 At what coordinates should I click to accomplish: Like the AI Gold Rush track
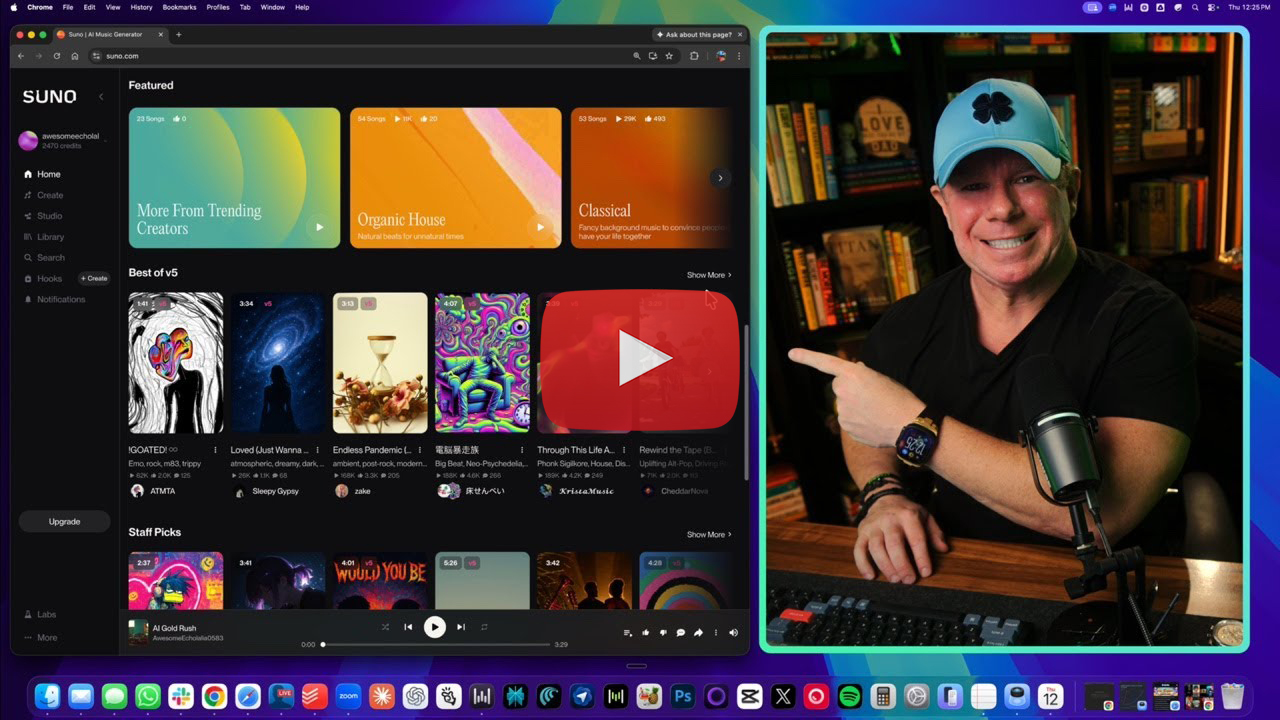tap(645, 632)
